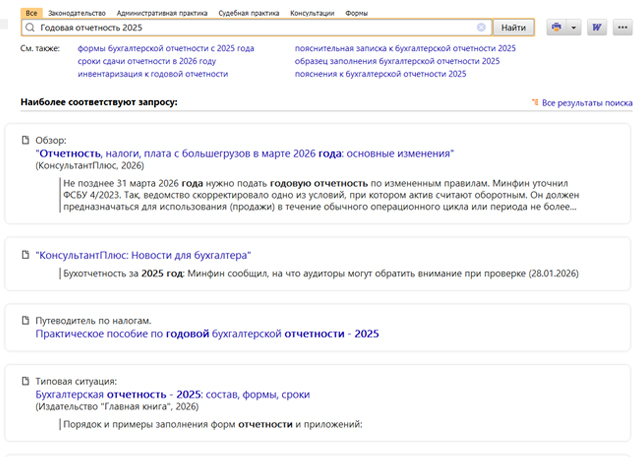Click the magnifier icon in the search box
Viewport: 640px width, 457px height.
tap(30, 28)
